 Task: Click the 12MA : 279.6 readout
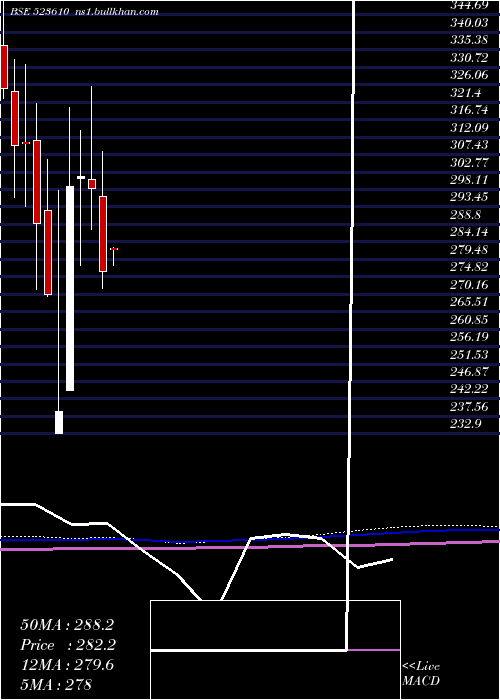click(67, 665)
